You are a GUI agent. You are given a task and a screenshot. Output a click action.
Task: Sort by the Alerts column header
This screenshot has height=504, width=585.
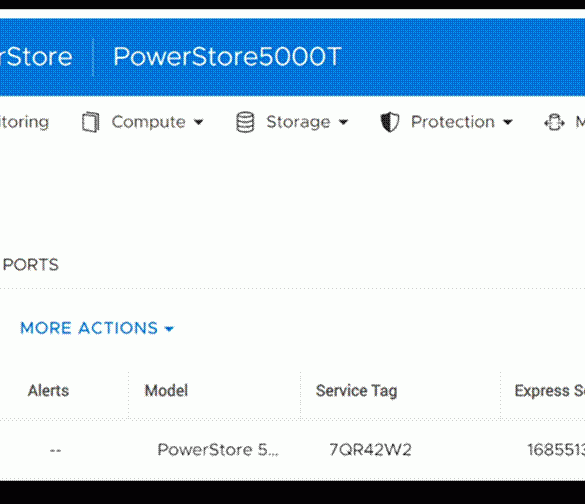pyautogui.click(x=49, y=391)
